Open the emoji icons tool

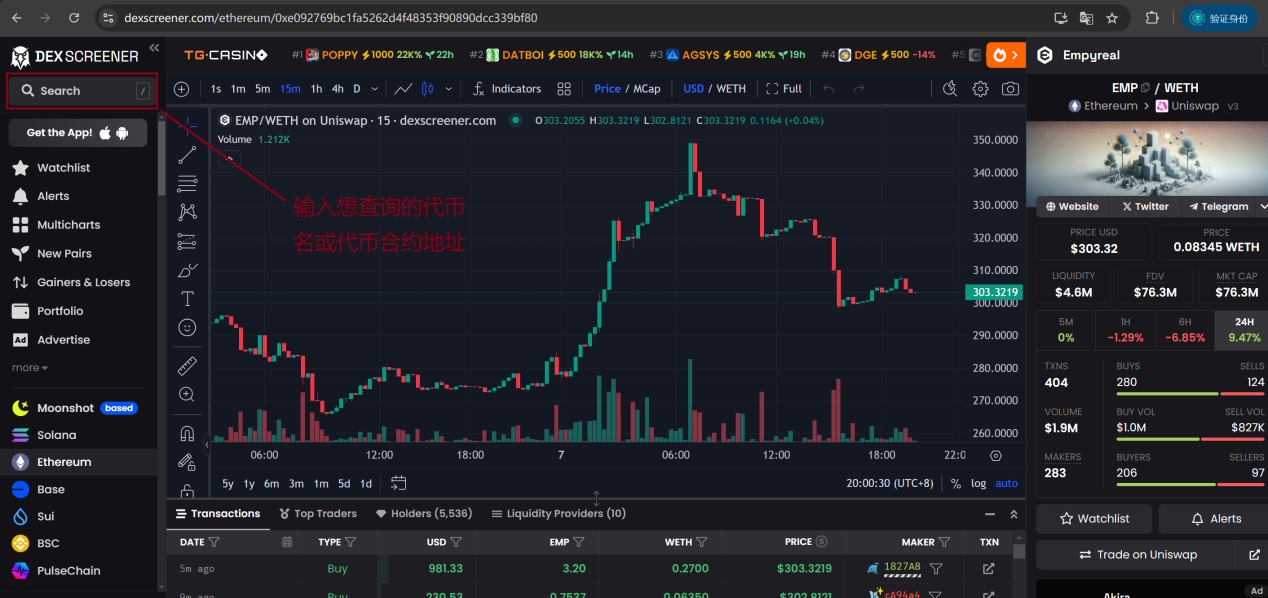[x=187, y=327]
